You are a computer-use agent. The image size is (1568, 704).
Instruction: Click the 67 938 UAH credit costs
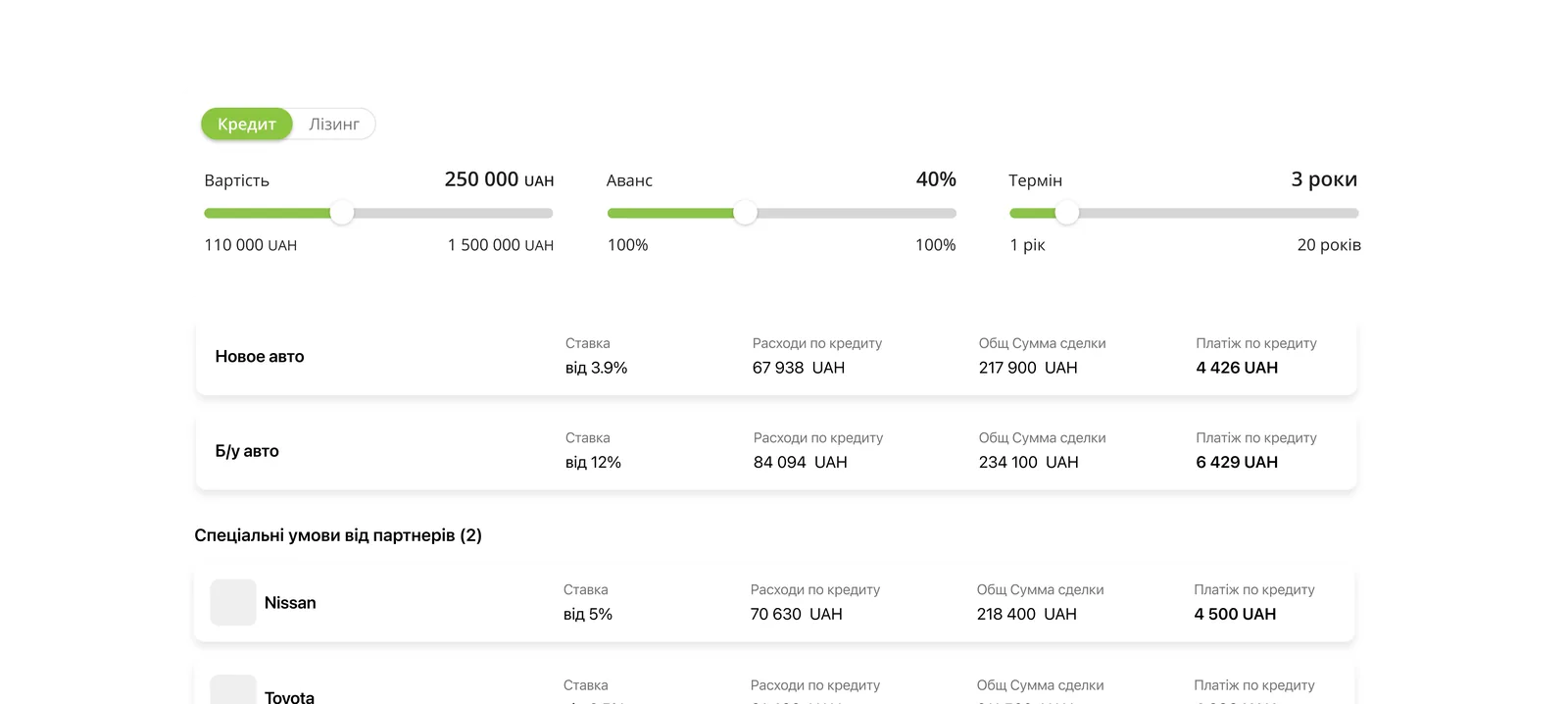(799, 368)
